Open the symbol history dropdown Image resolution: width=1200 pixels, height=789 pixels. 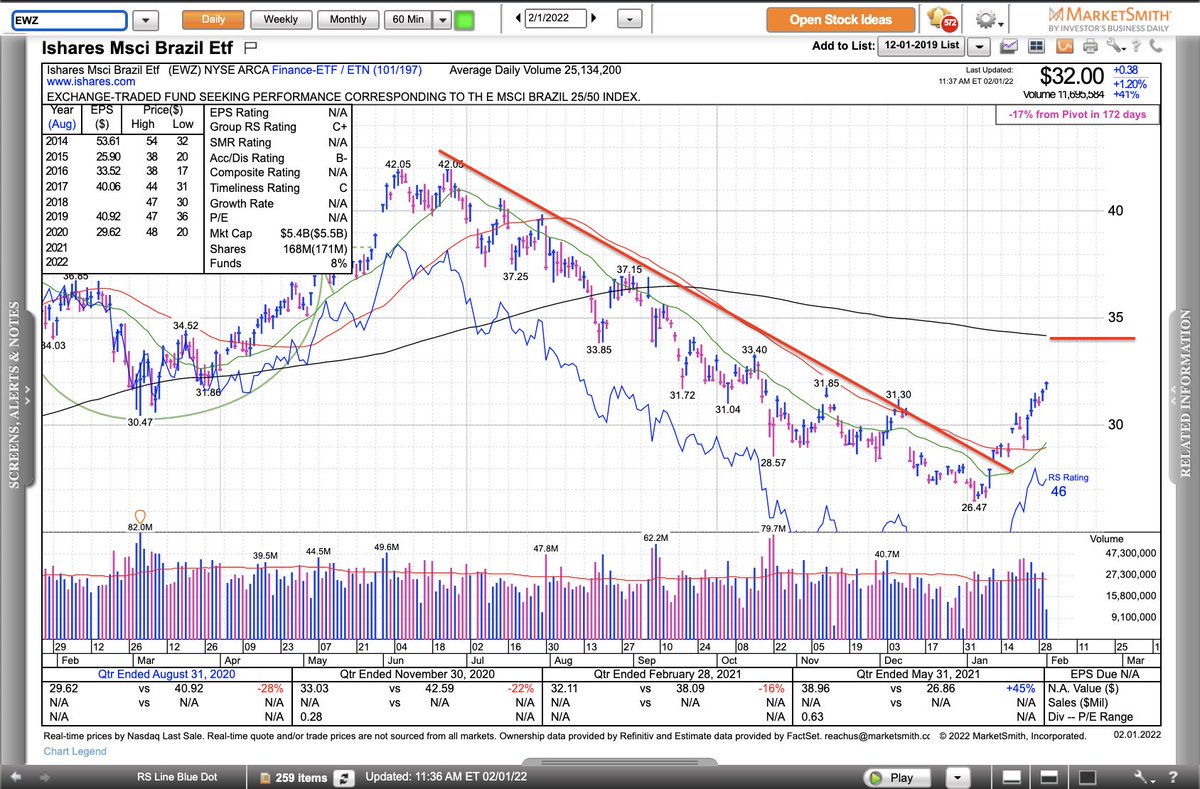point(146,20)
